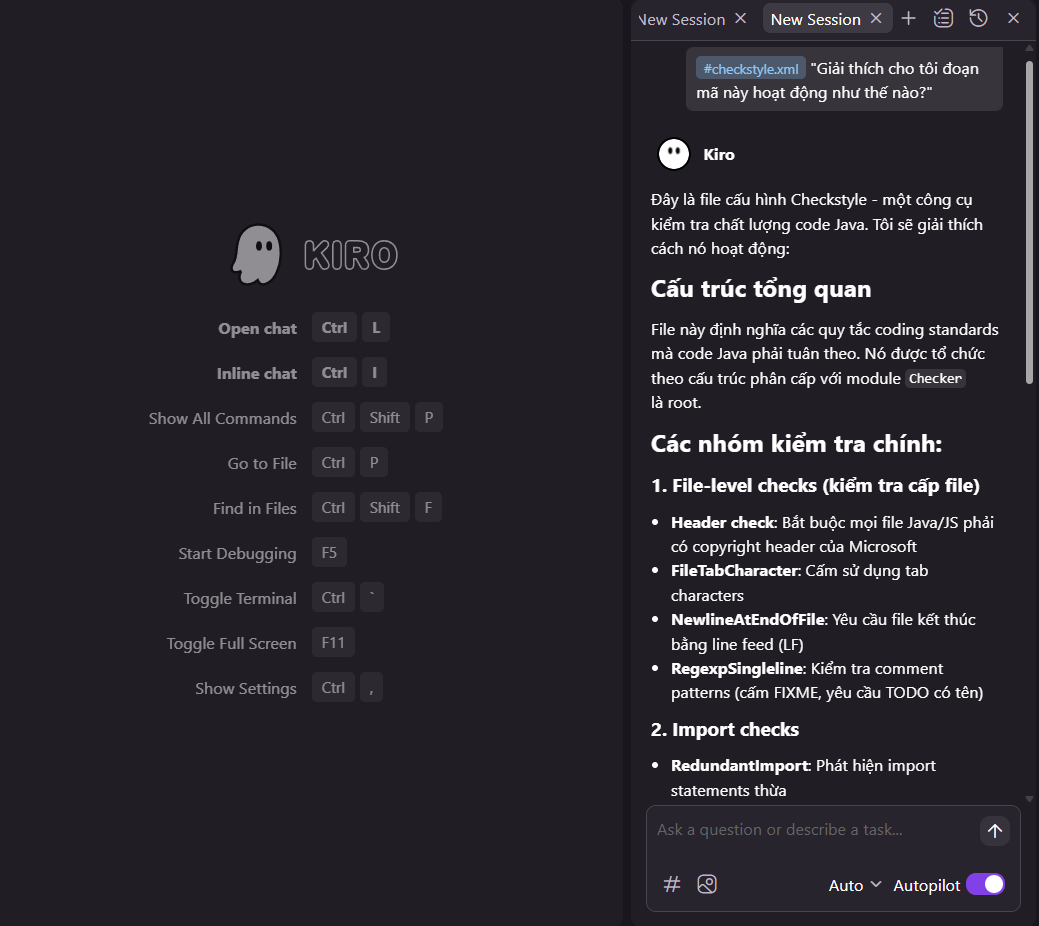Click the Kiro ghost avatar in chat
Screen dimensions: 1039x926
pos(674,154)
